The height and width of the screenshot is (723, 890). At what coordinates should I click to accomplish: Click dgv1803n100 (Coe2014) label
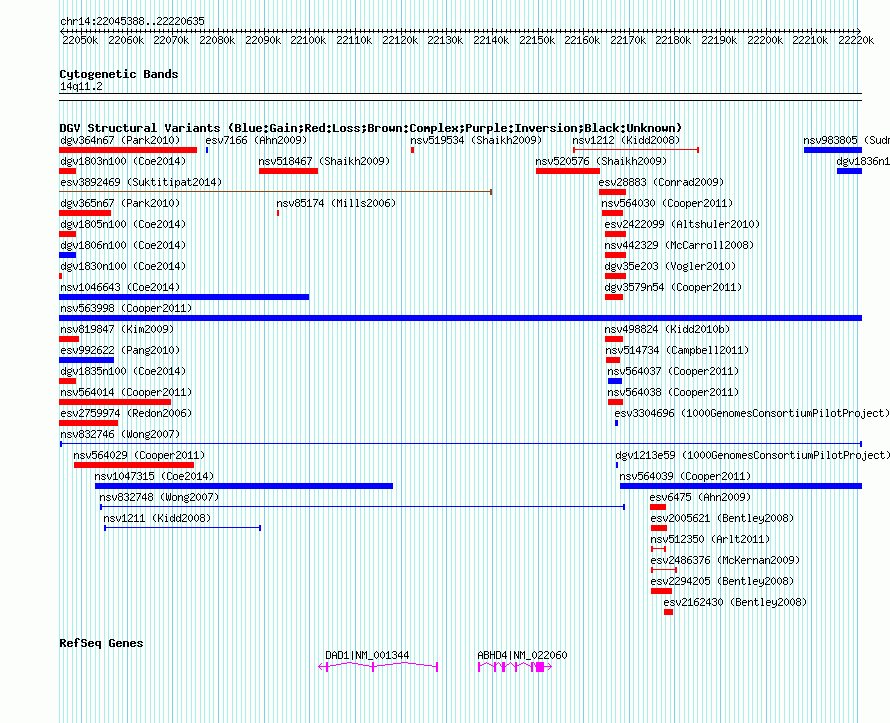123,161
